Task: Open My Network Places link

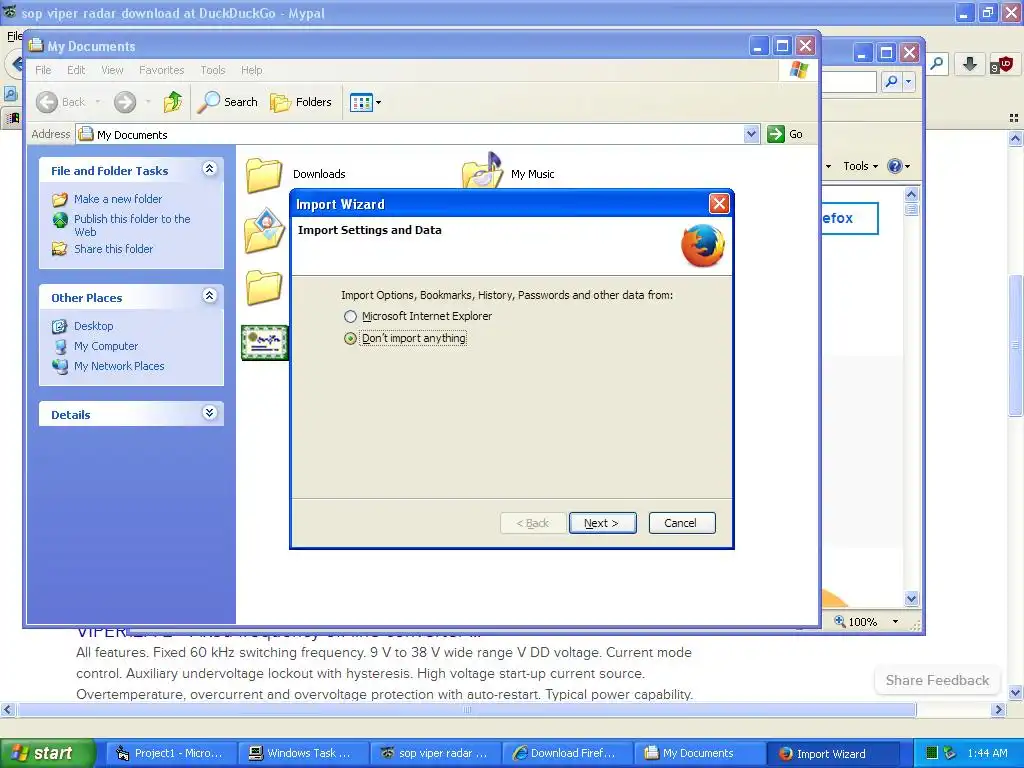Action: tap(119, 366)
